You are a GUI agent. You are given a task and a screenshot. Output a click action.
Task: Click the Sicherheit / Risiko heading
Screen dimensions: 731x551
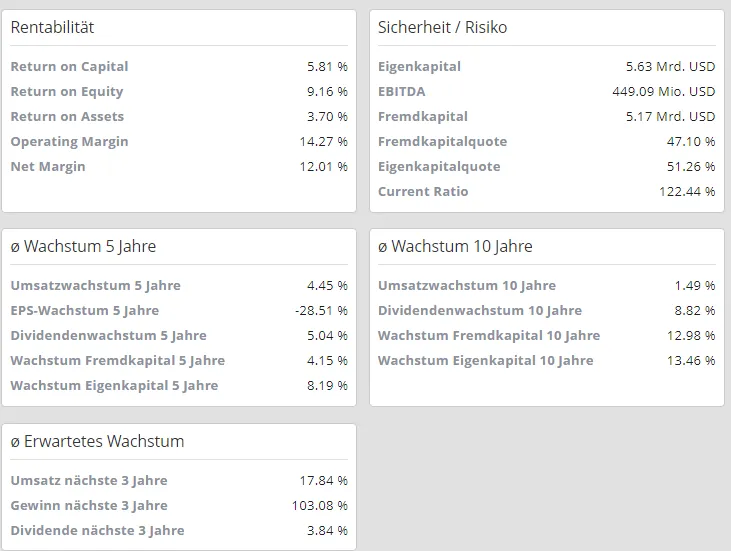(442, 27)
